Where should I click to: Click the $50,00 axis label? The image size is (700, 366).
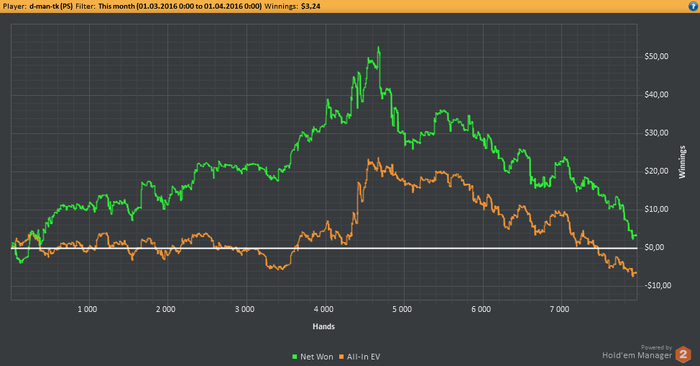tap(656, 57)
